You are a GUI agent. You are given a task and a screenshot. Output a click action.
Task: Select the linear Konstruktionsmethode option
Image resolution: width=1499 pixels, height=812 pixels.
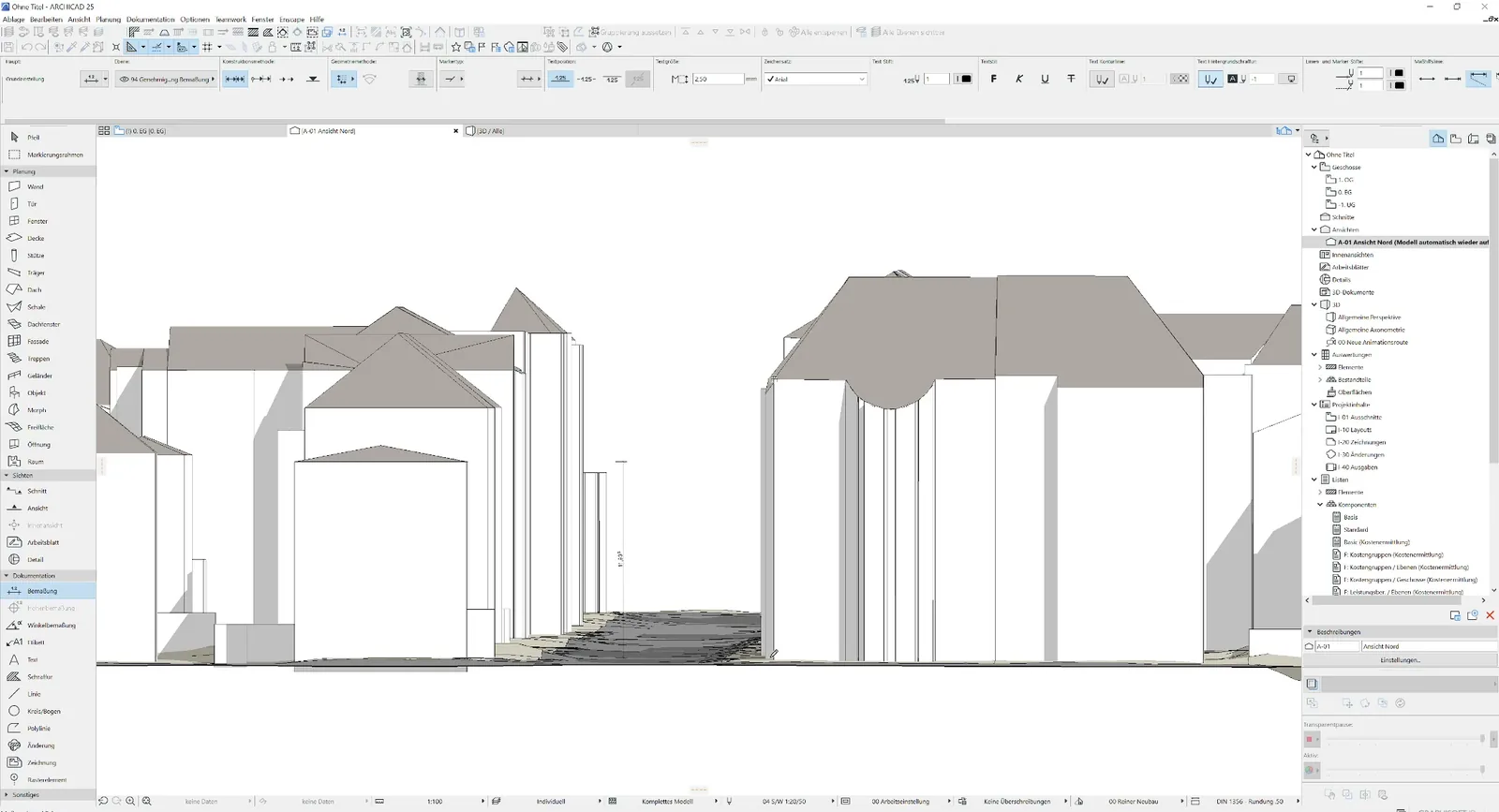pyautogui.click(x=235, y=79)
